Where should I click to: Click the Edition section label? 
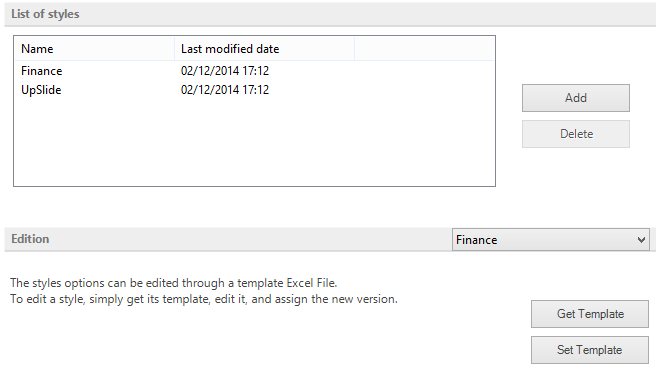click(30, 239)
